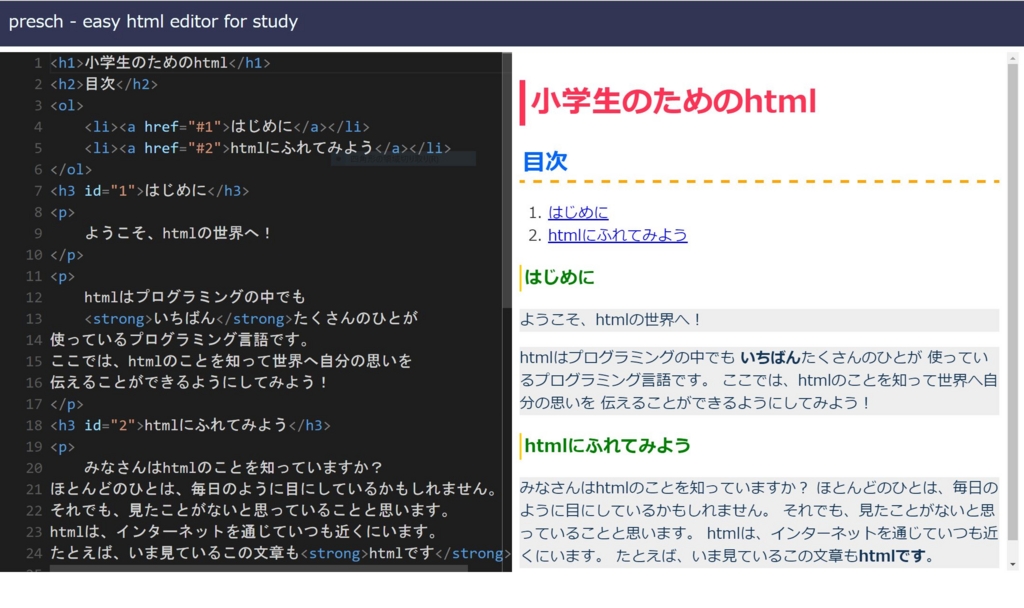Click code line 12 htmlはプログラミングの中でも
This screenshot has height=608, width=1024.
[195, 297]
